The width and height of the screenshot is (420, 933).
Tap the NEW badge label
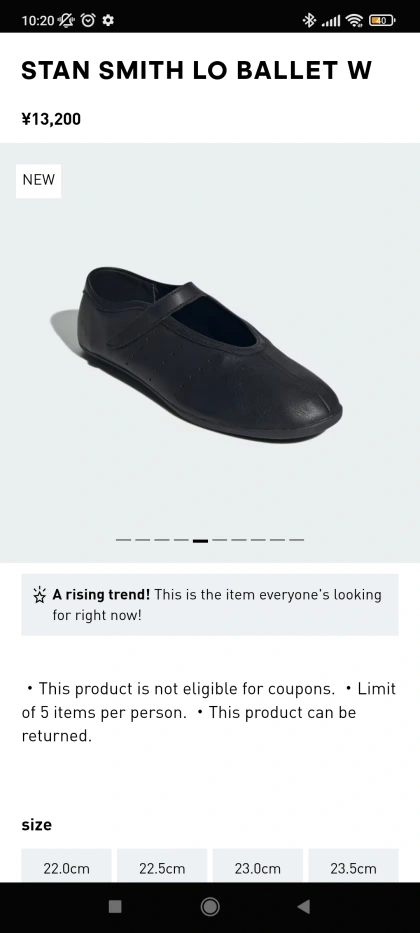tap(39, 180)
